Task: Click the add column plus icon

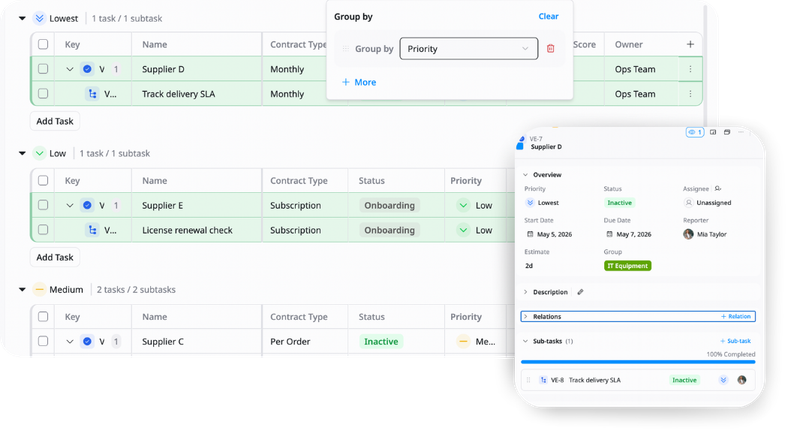Action: click(x=690, y=44)
